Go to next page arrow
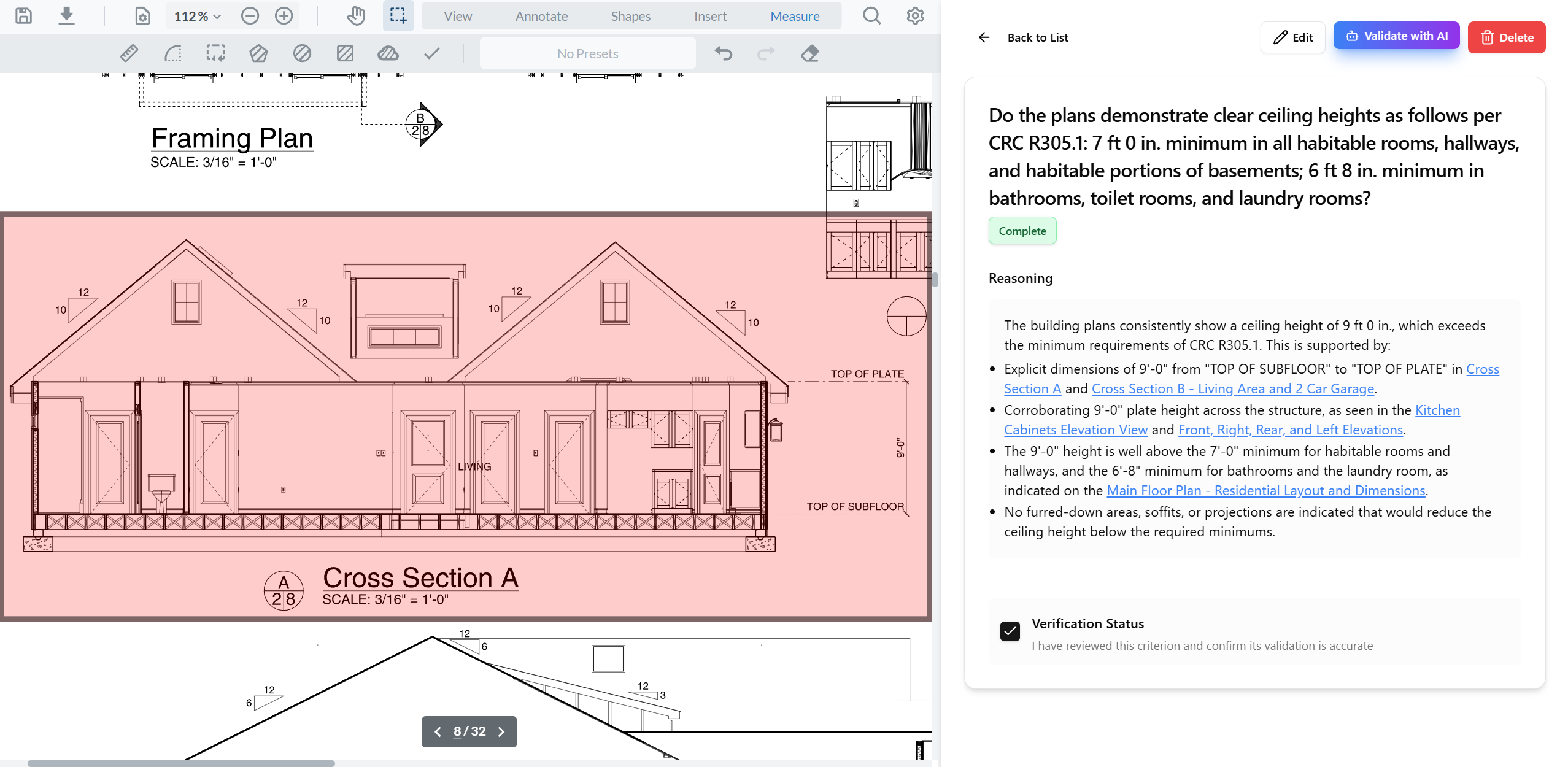This screenshot has width=1568, height=767. coord(501,731)
